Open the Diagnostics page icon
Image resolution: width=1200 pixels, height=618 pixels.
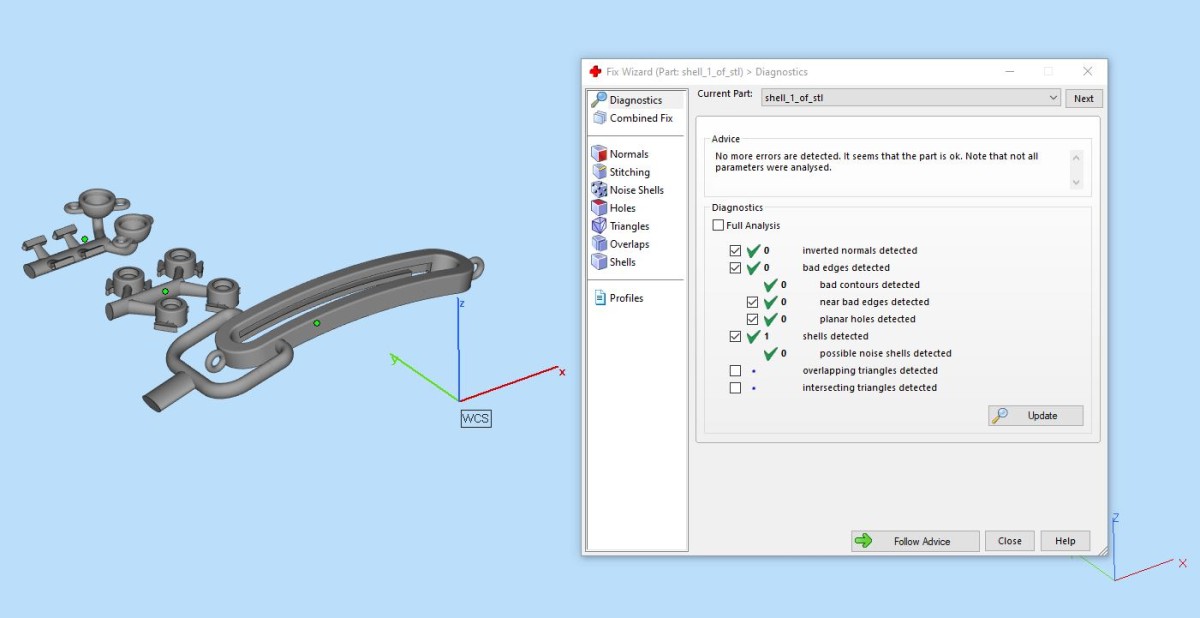click(x=599, y=100)
